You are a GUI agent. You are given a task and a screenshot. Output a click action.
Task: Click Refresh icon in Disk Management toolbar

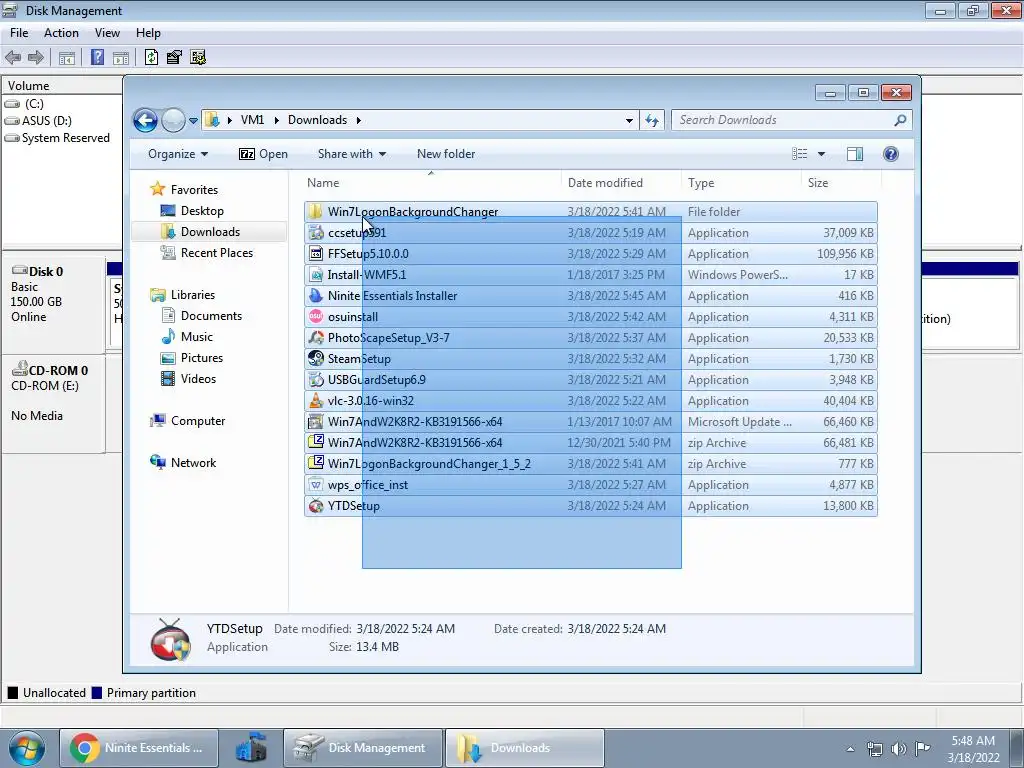click(152, 57)
